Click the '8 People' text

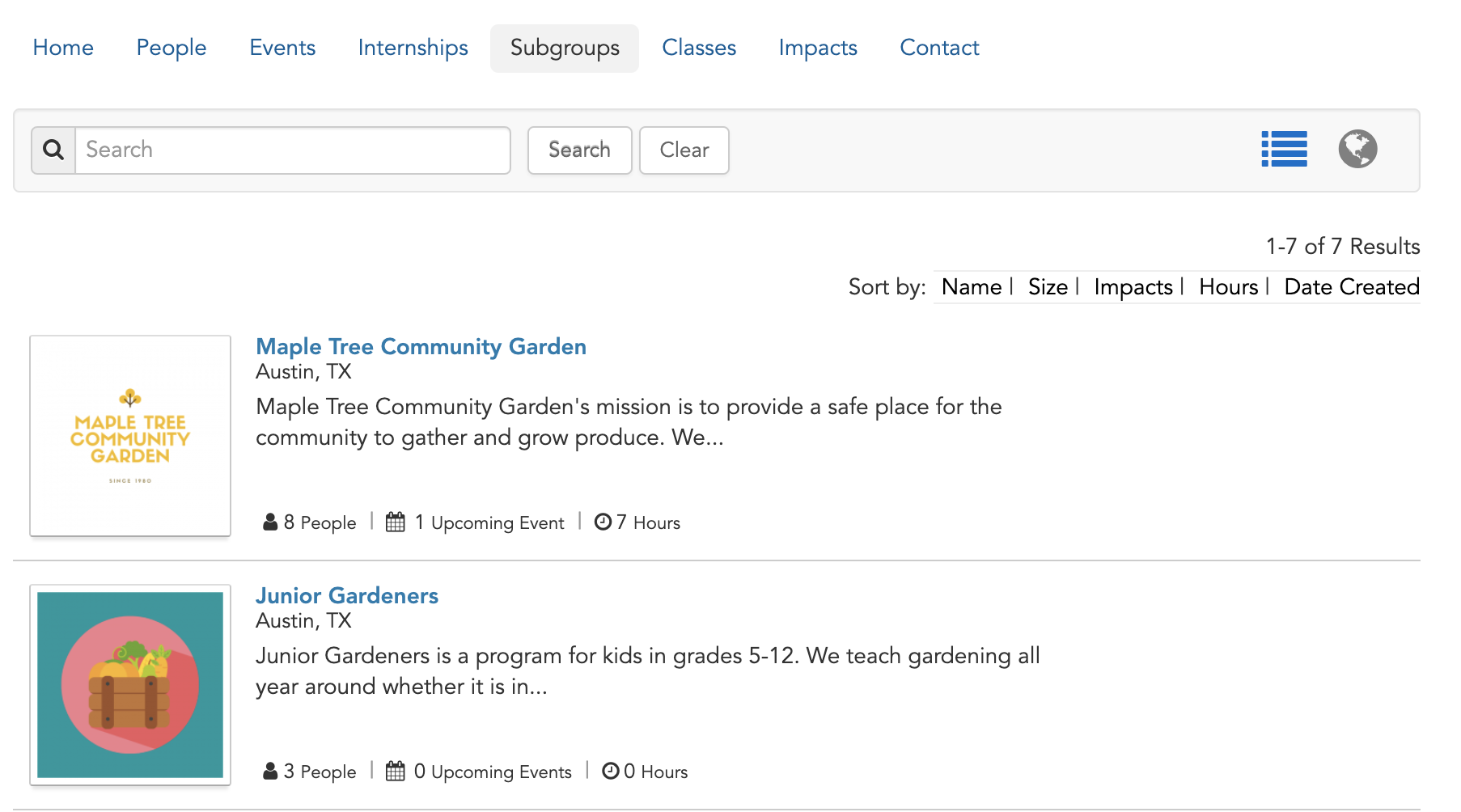[x=320, y=522]
